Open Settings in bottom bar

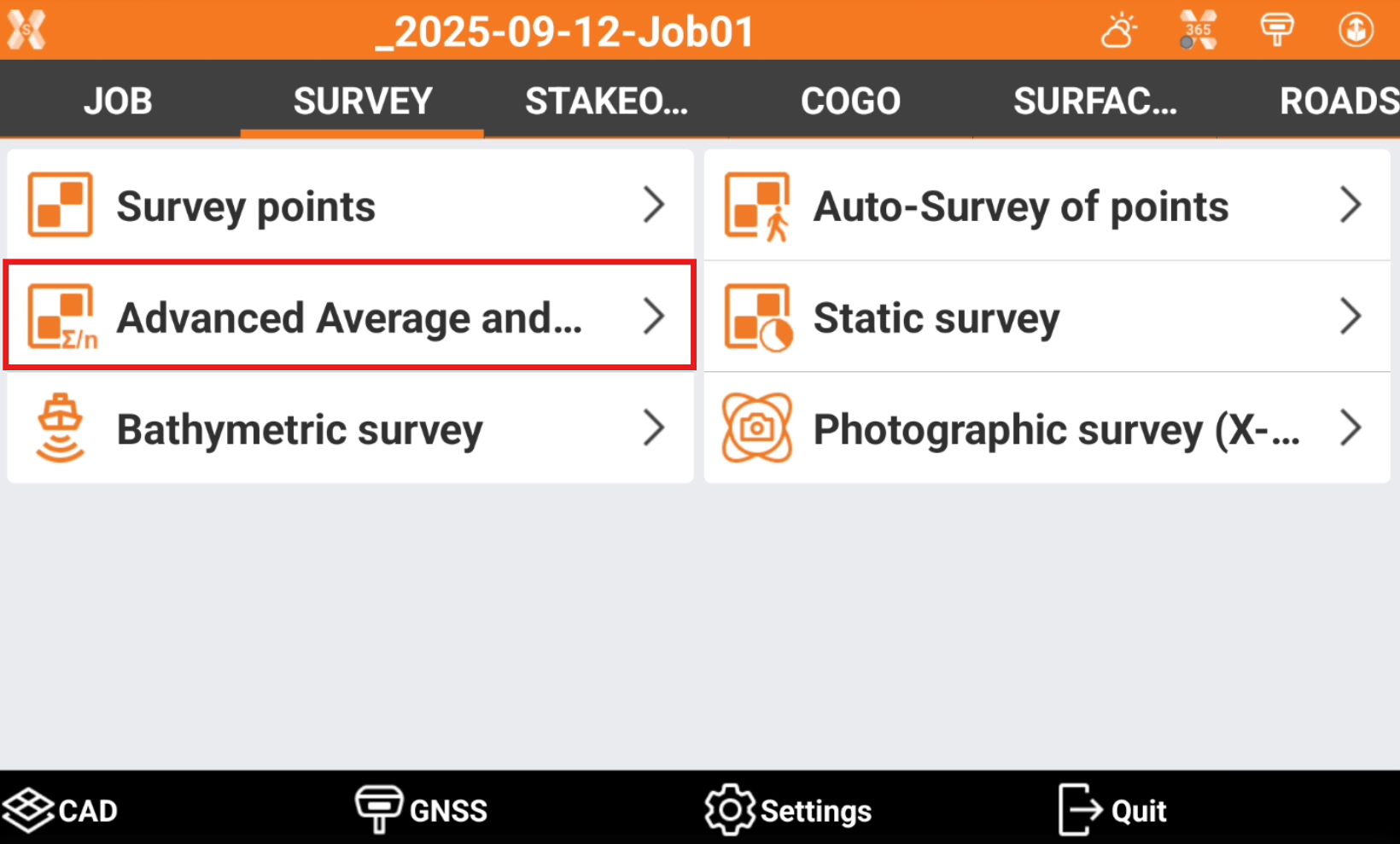pyautogui.click(x=789, y=810)
